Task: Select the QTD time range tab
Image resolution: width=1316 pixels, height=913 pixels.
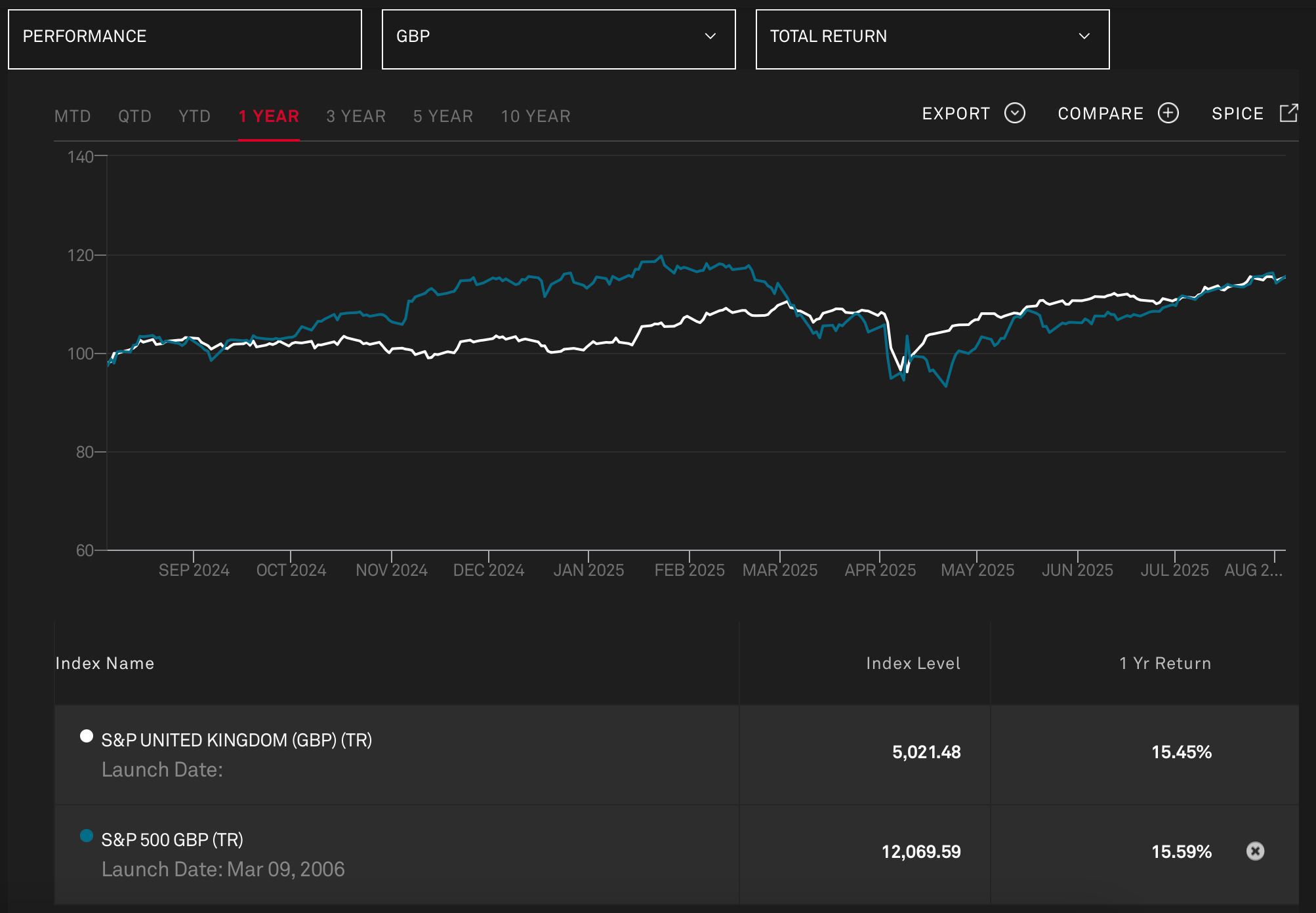Action: (x=134, y=117)
